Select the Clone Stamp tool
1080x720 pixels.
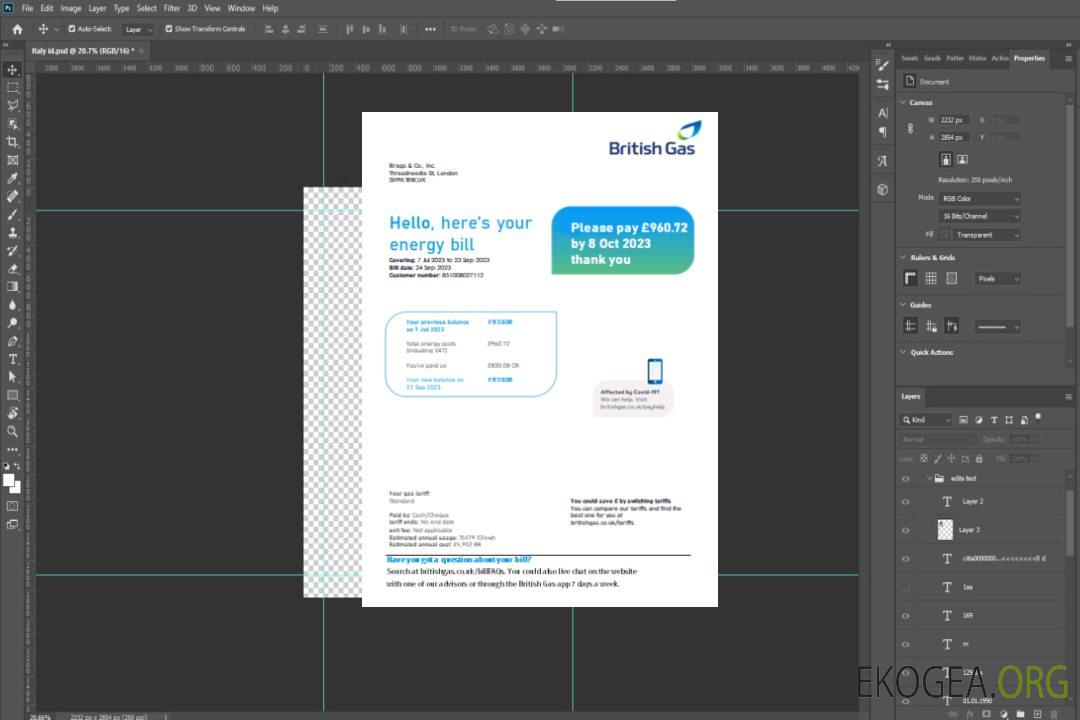[12, 232]
